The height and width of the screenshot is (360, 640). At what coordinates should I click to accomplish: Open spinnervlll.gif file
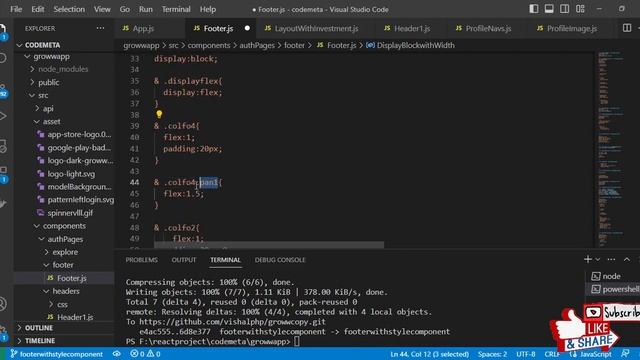pos(64,213)
